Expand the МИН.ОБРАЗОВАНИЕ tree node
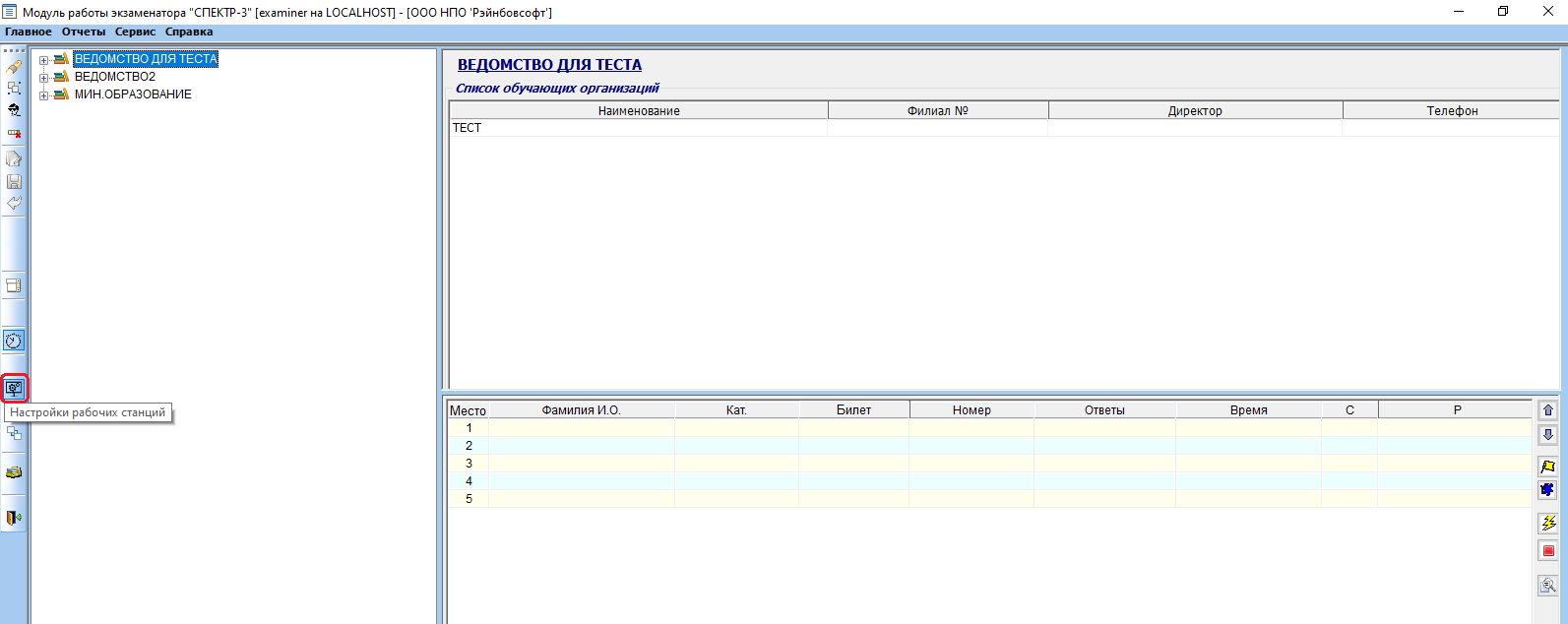This screenshot has width=1568, height=624. [43, 95]
